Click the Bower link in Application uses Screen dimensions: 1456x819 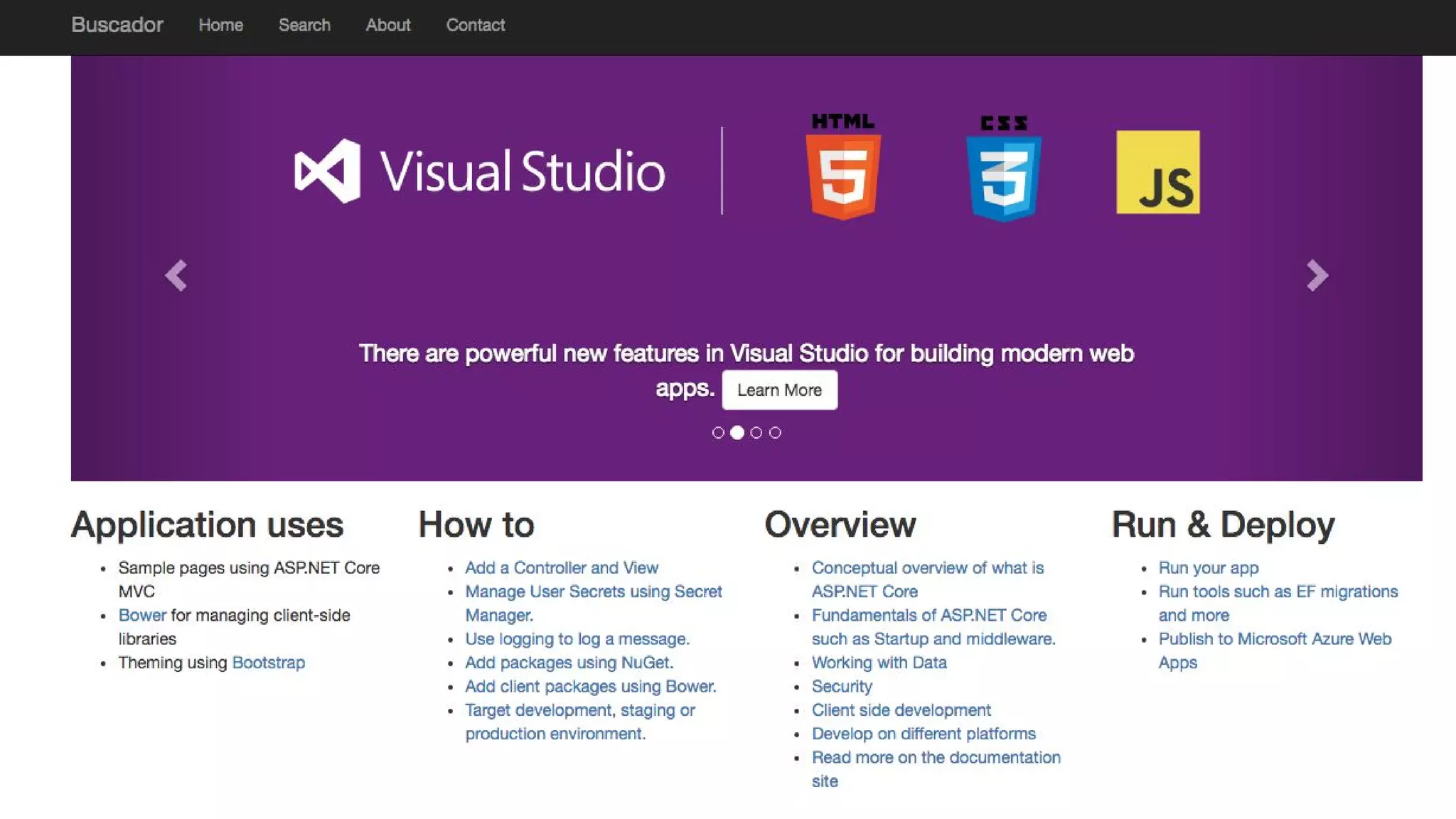tap(142, 616)
